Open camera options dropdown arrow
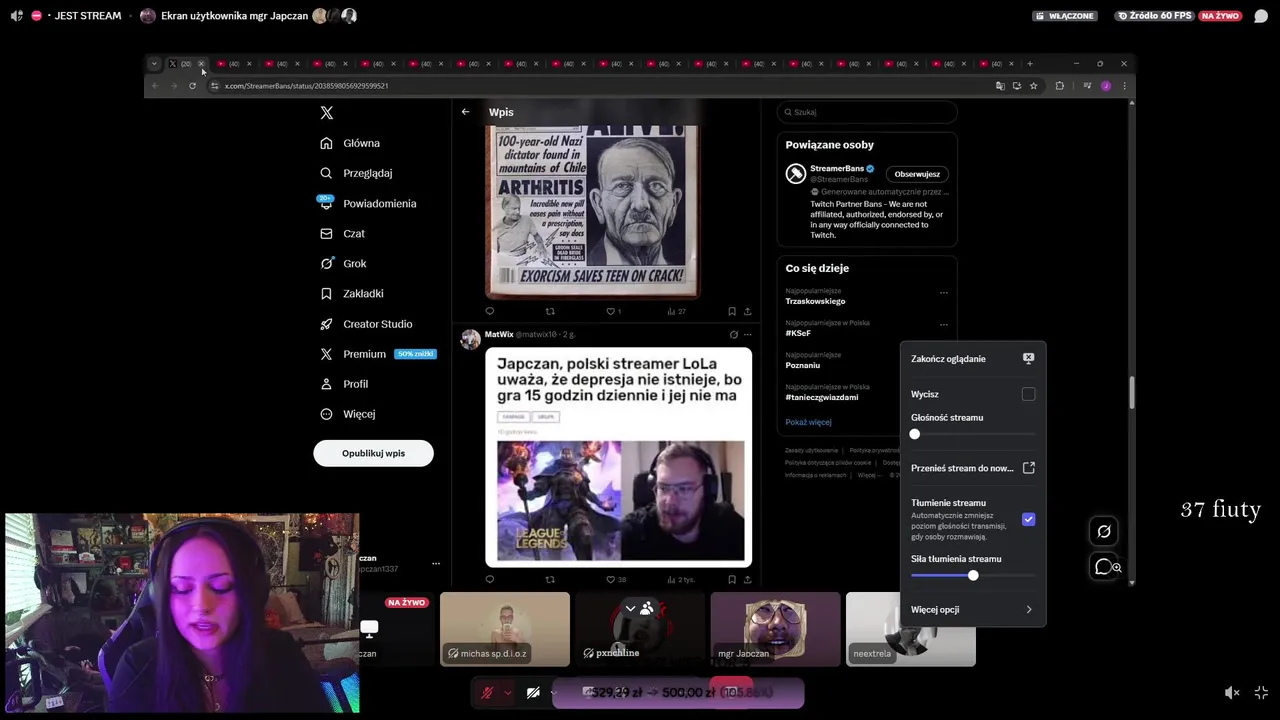This screenshot has width=1280, height=720. (x=553, y=692)
